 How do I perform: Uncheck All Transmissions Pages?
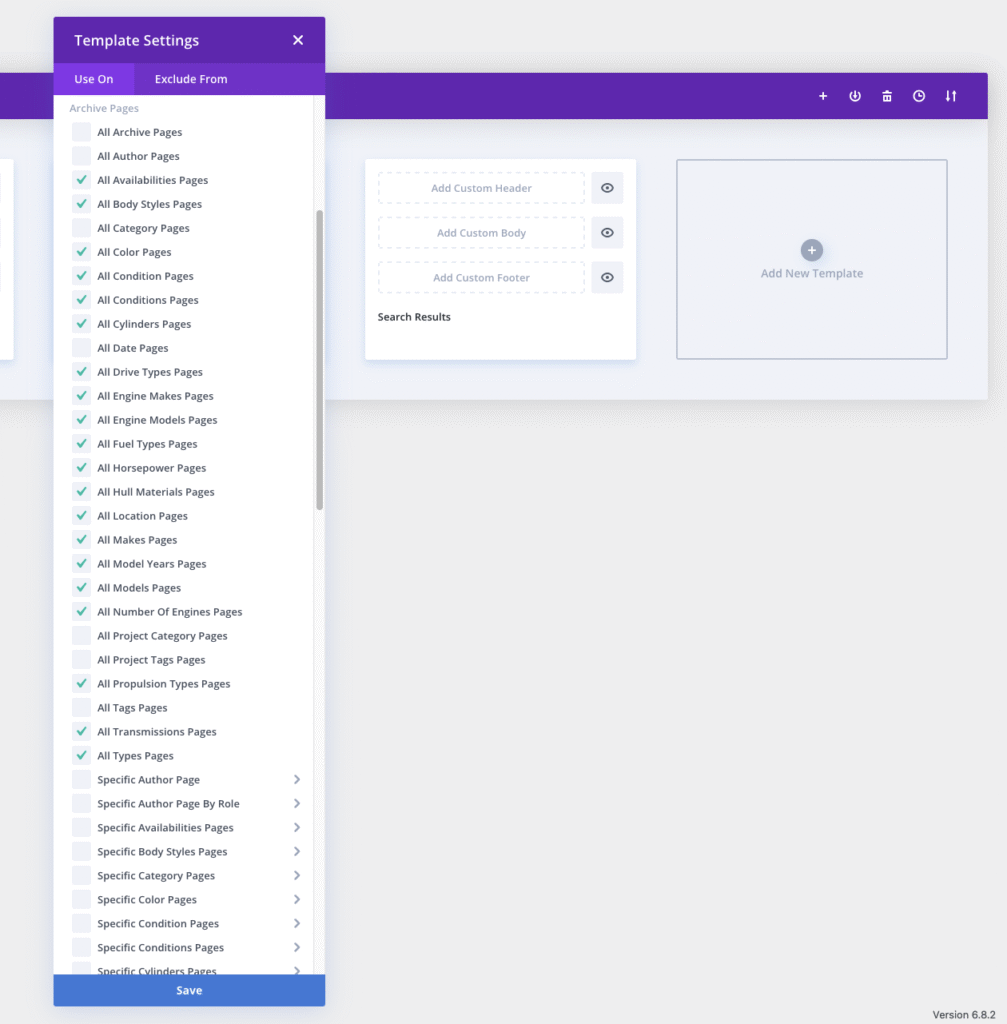click(x=82, y=731)
